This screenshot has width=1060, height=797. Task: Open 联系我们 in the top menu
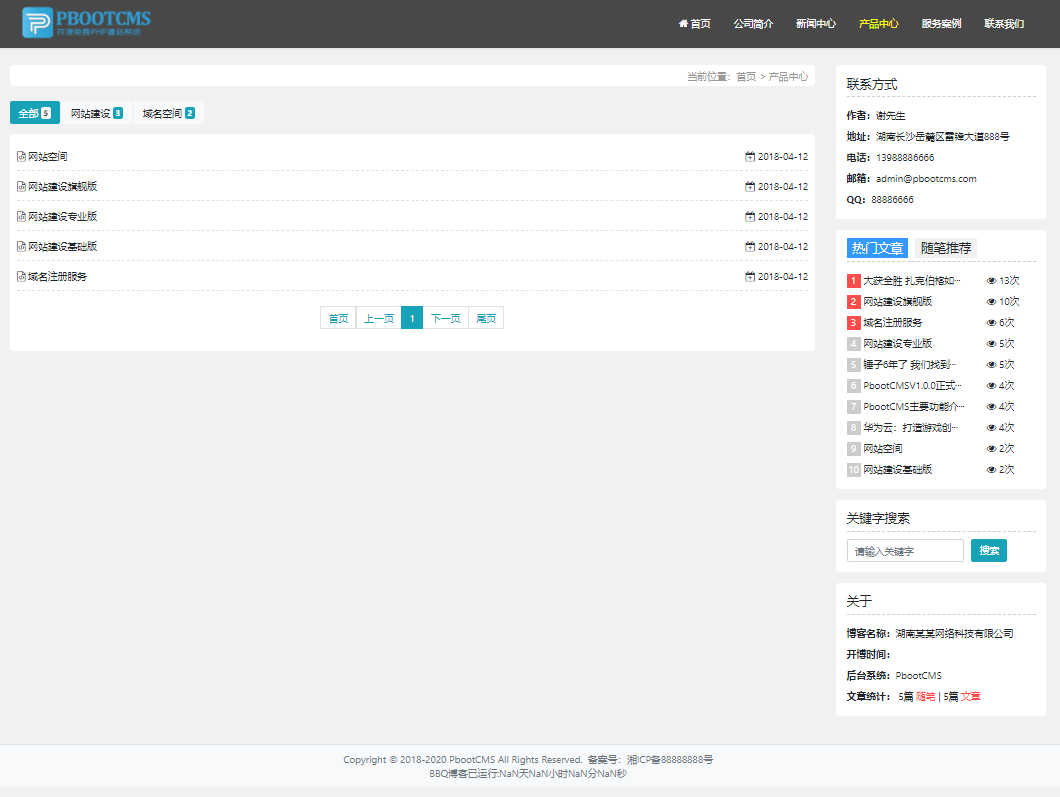[x=1004, y=24]
